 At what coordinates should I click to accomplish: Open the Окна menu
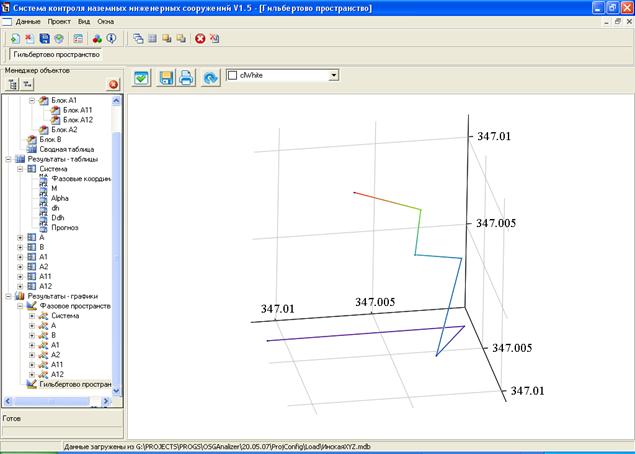pyautogui.click(x=105, y=21)
